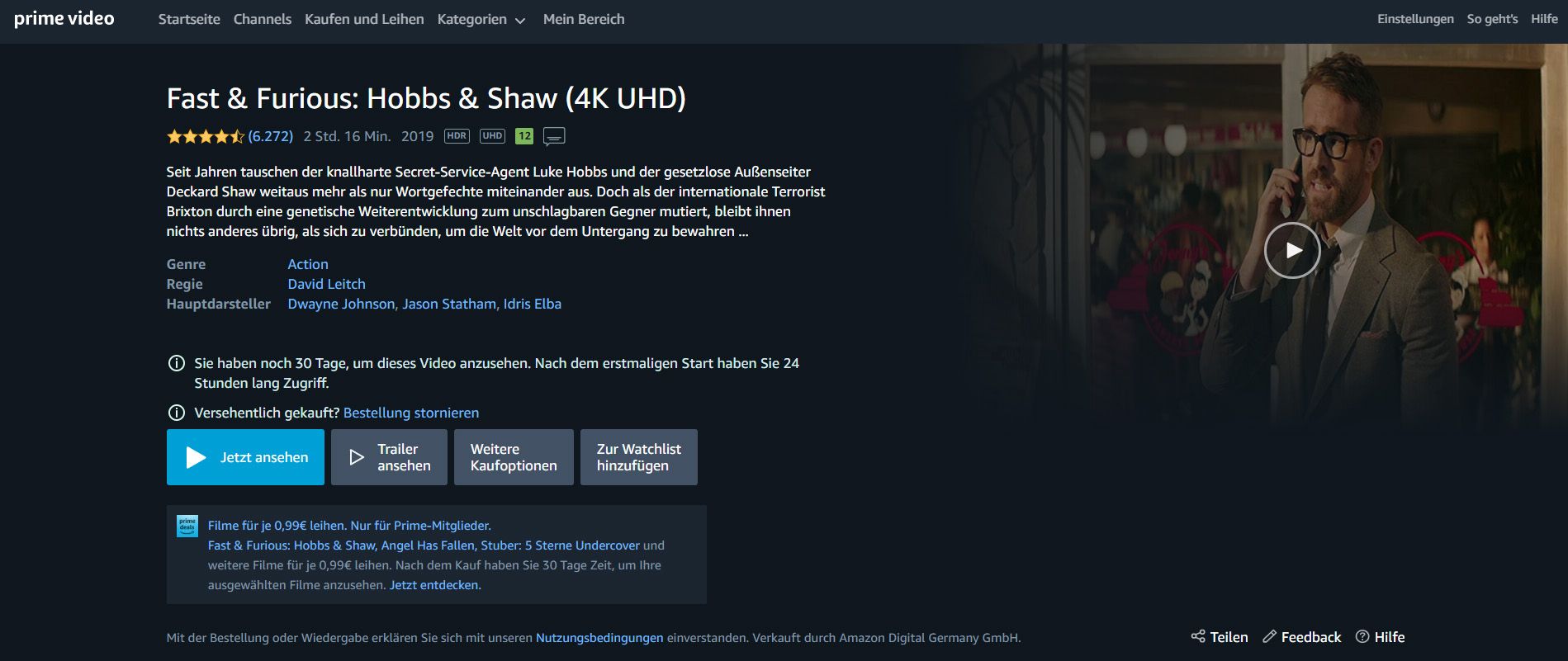The height and width of the screenshot is (661, 1568).
Task: Click the Teilen share icon
Action: [1198, 636]
